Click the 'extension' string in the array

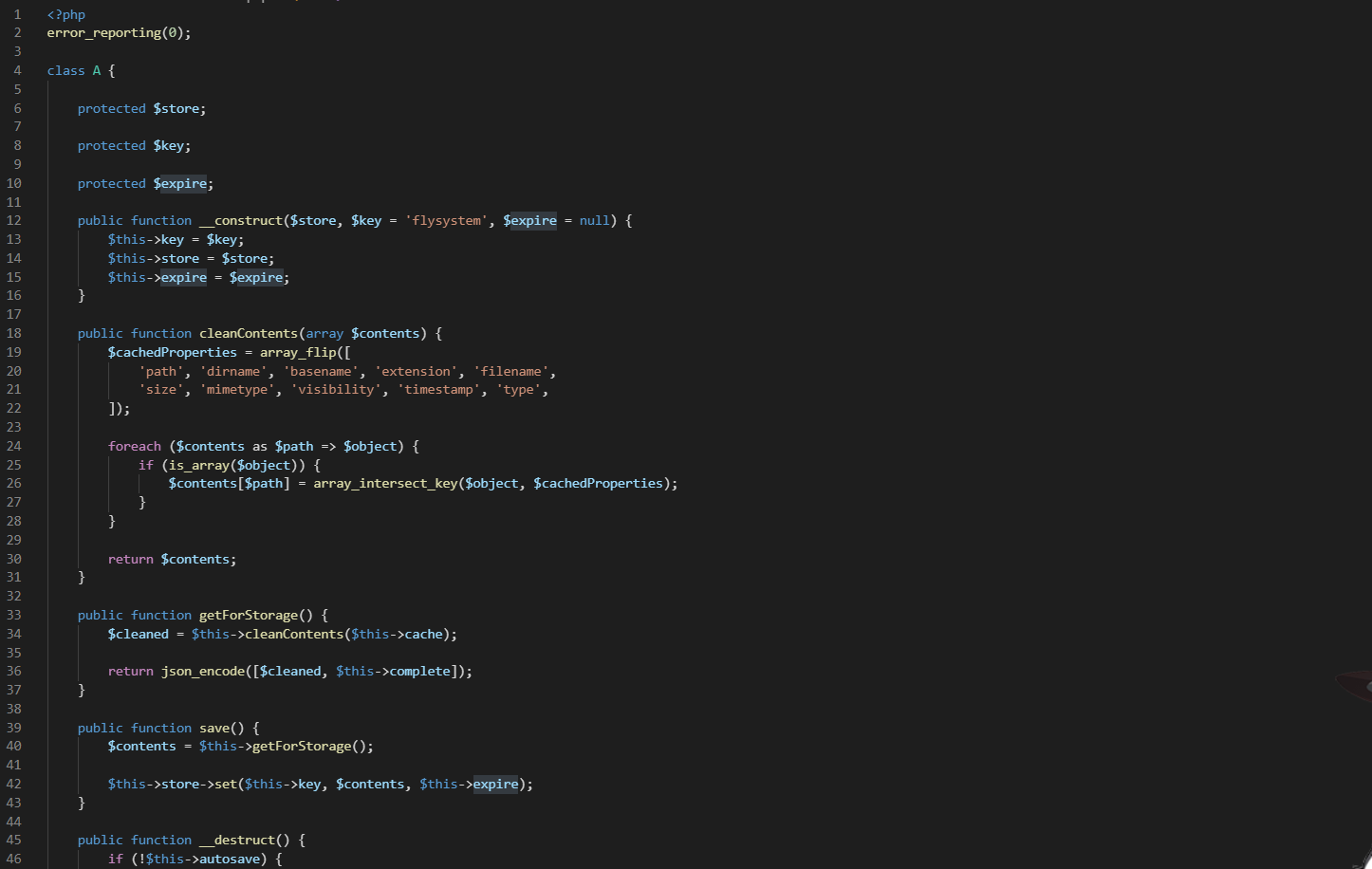[417, 372]
